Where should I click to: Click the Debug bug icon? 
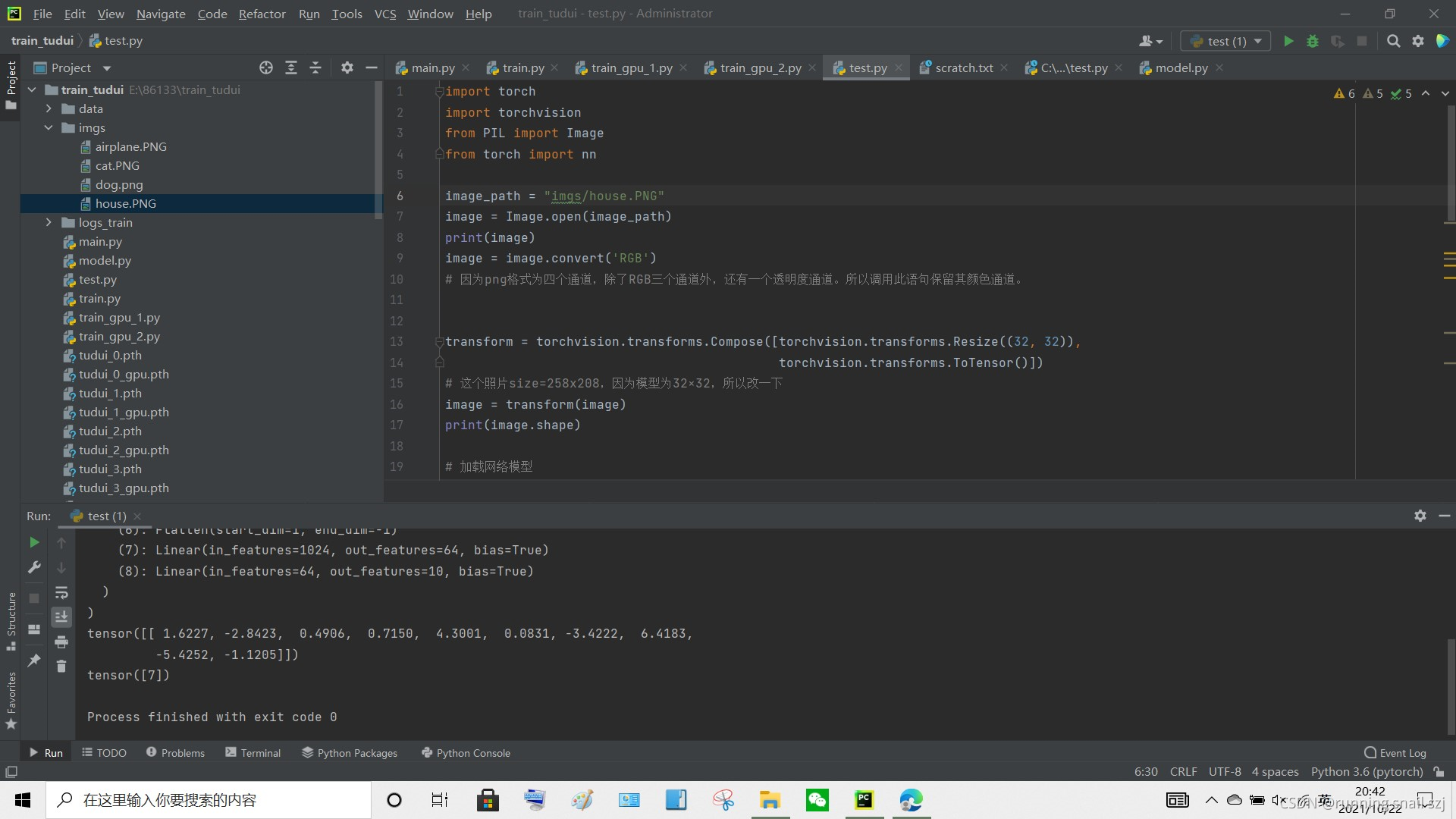pos(1313,41)
